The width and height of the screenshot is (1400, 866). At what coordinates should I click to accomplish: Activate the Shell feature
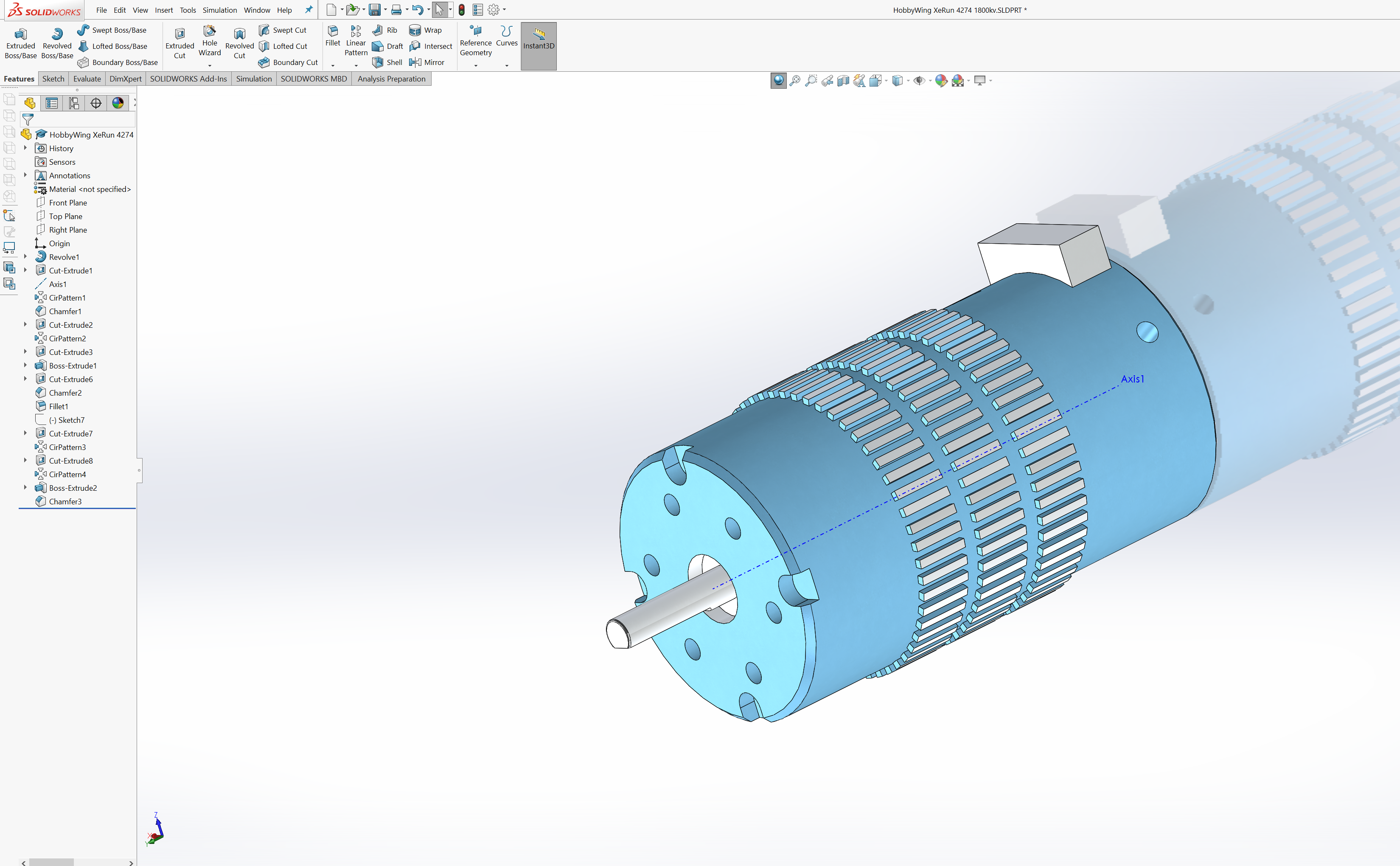(x=387, y=62)
